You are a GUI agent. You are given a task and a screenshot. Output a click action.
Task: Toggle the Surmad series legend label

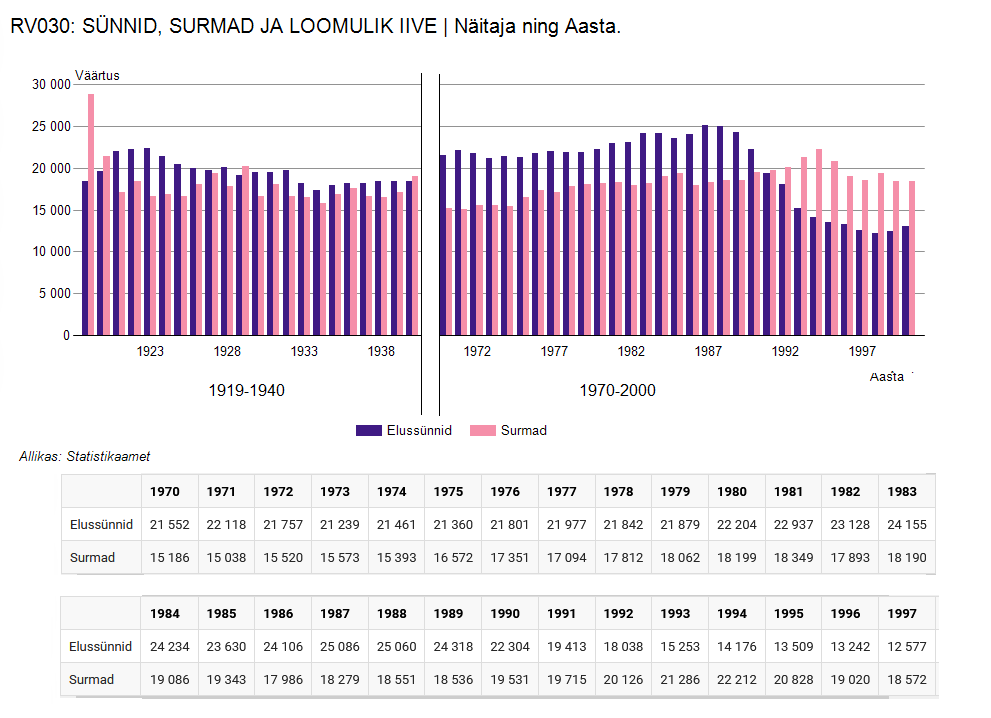523,431
